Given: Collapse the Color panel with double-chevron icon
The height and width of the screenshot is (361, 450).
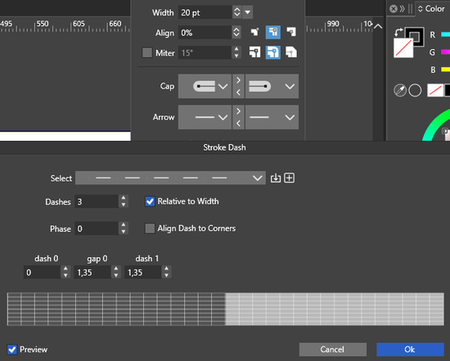Looking at the screenshot, I should [x=402, y=9].
